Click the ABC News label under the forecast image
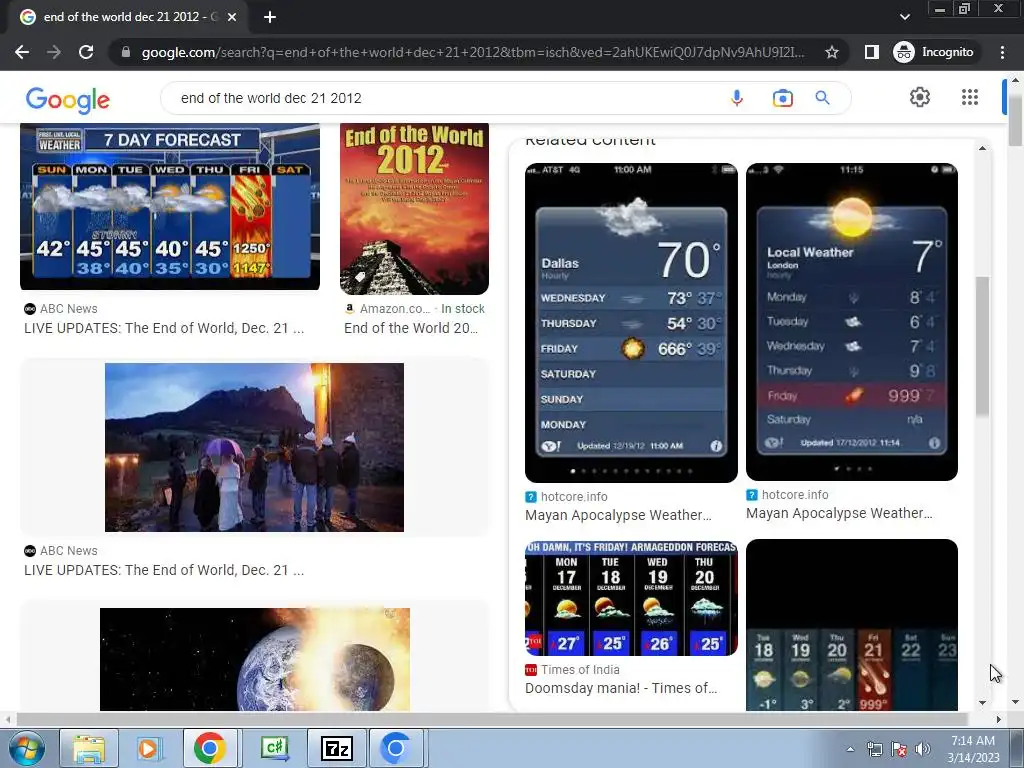Image resolution: width=1024 pixels, height=768 pixels. (x=69, y=309)
